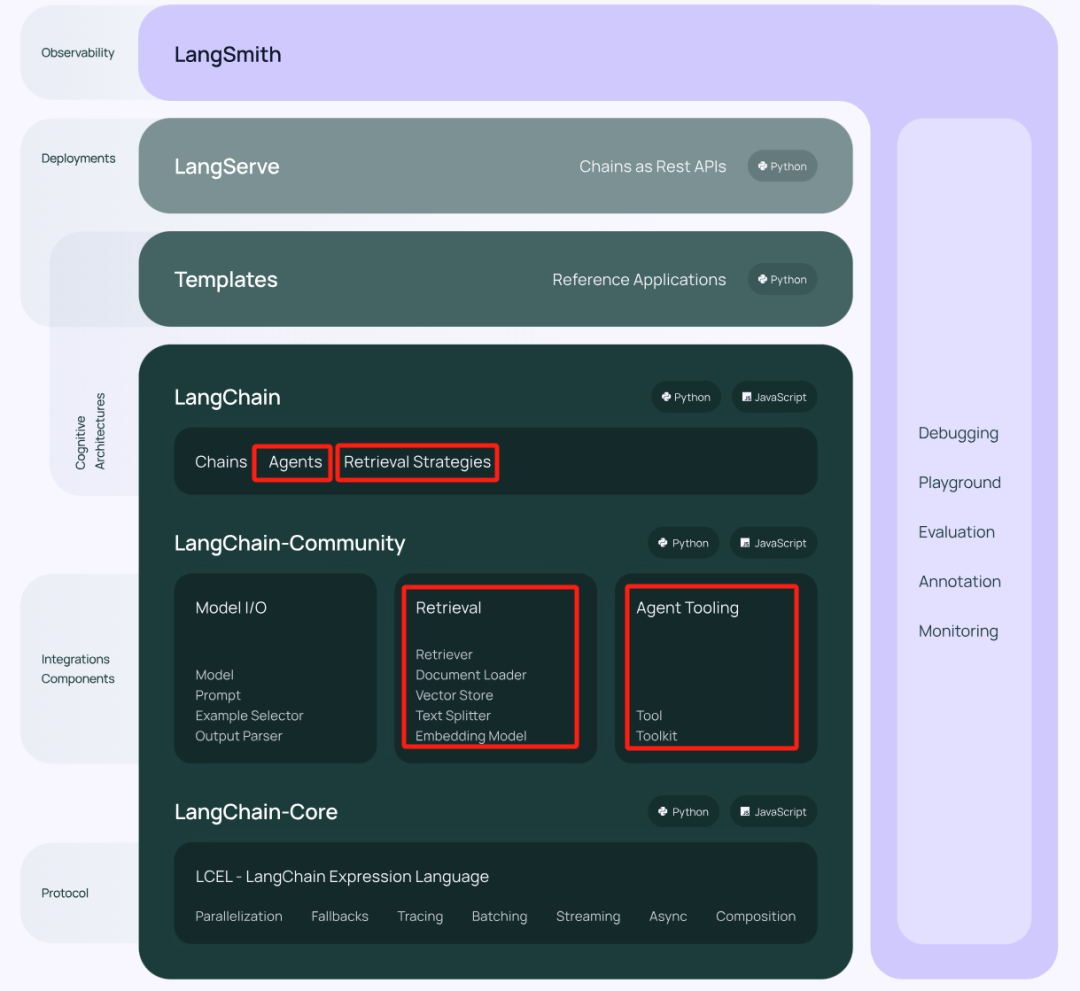Click the Toolkit entry
The height and width of the screenshot is (991, 1080).
pyautogui.click(x=656, y=736)
